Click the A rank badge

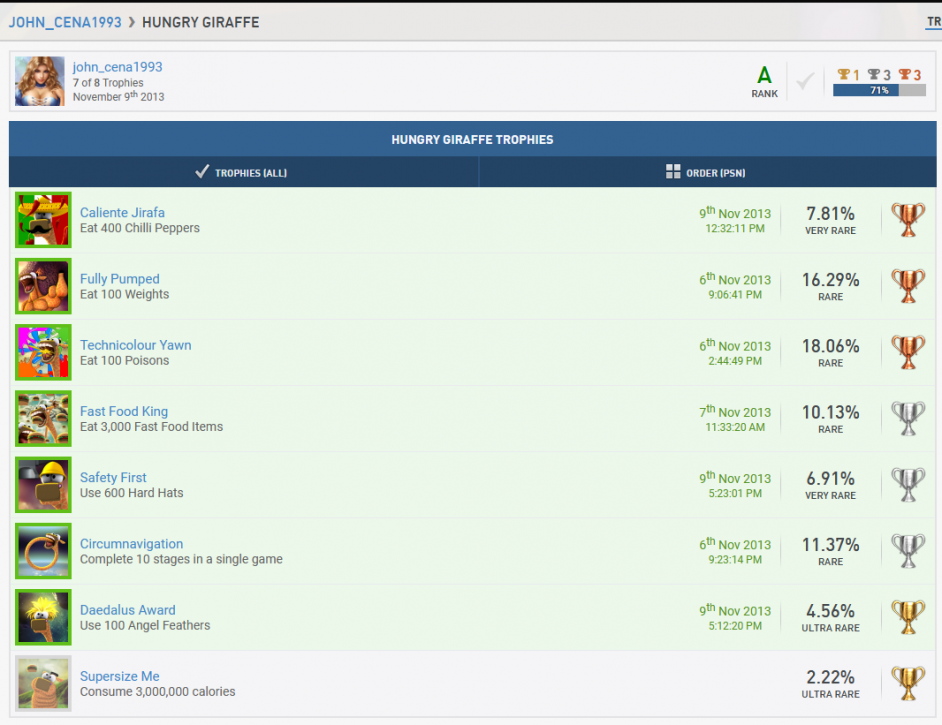coord(764,80)
